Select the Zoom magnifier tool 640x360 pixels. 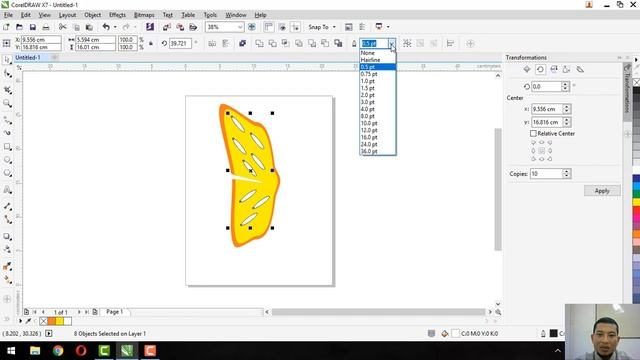click(7, 103)
